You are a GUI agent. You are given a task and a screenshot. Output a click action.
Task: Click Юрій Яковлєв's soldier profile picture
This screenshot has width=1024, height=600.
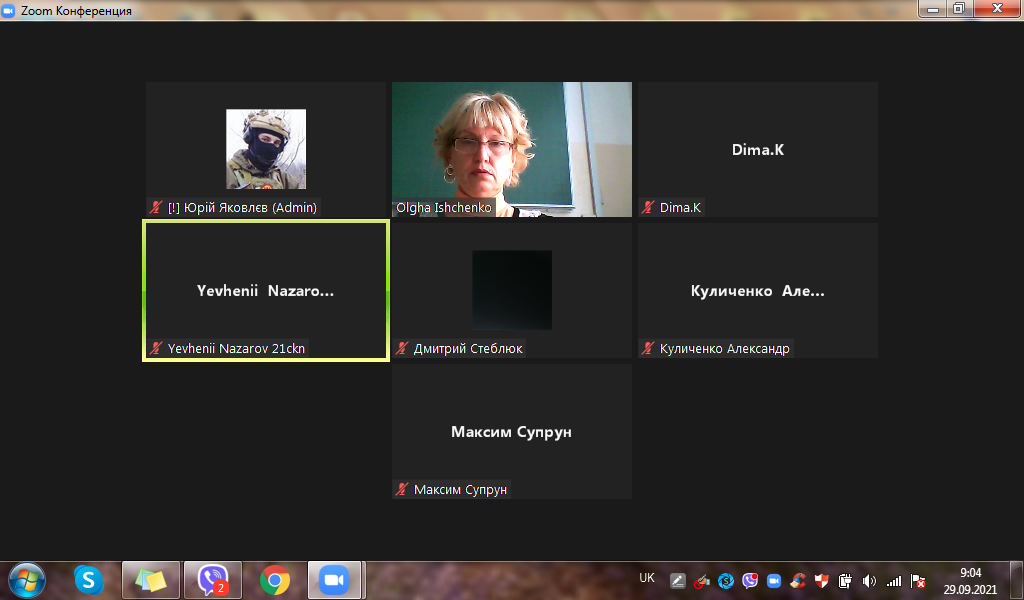pos(266,149)
